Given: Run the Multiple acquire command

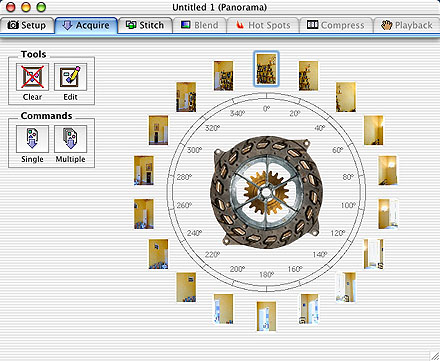Looking at the screenshot, I should click(x=70, y=139).
